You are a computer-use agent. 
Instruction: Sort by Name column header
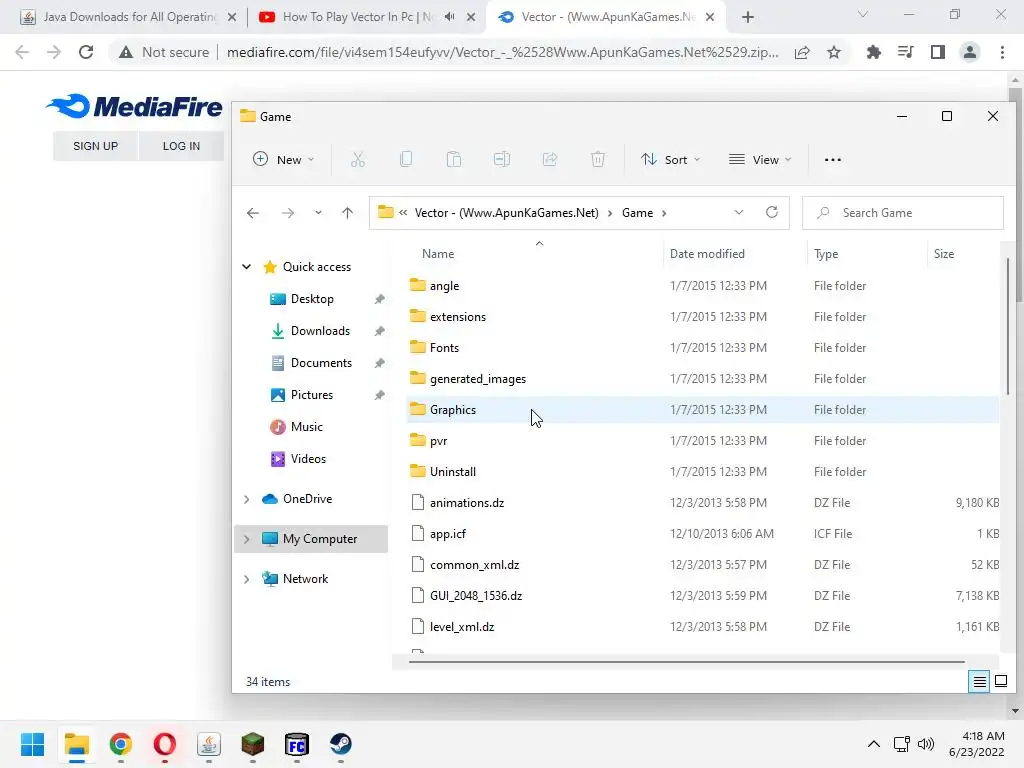click(438, 253)
